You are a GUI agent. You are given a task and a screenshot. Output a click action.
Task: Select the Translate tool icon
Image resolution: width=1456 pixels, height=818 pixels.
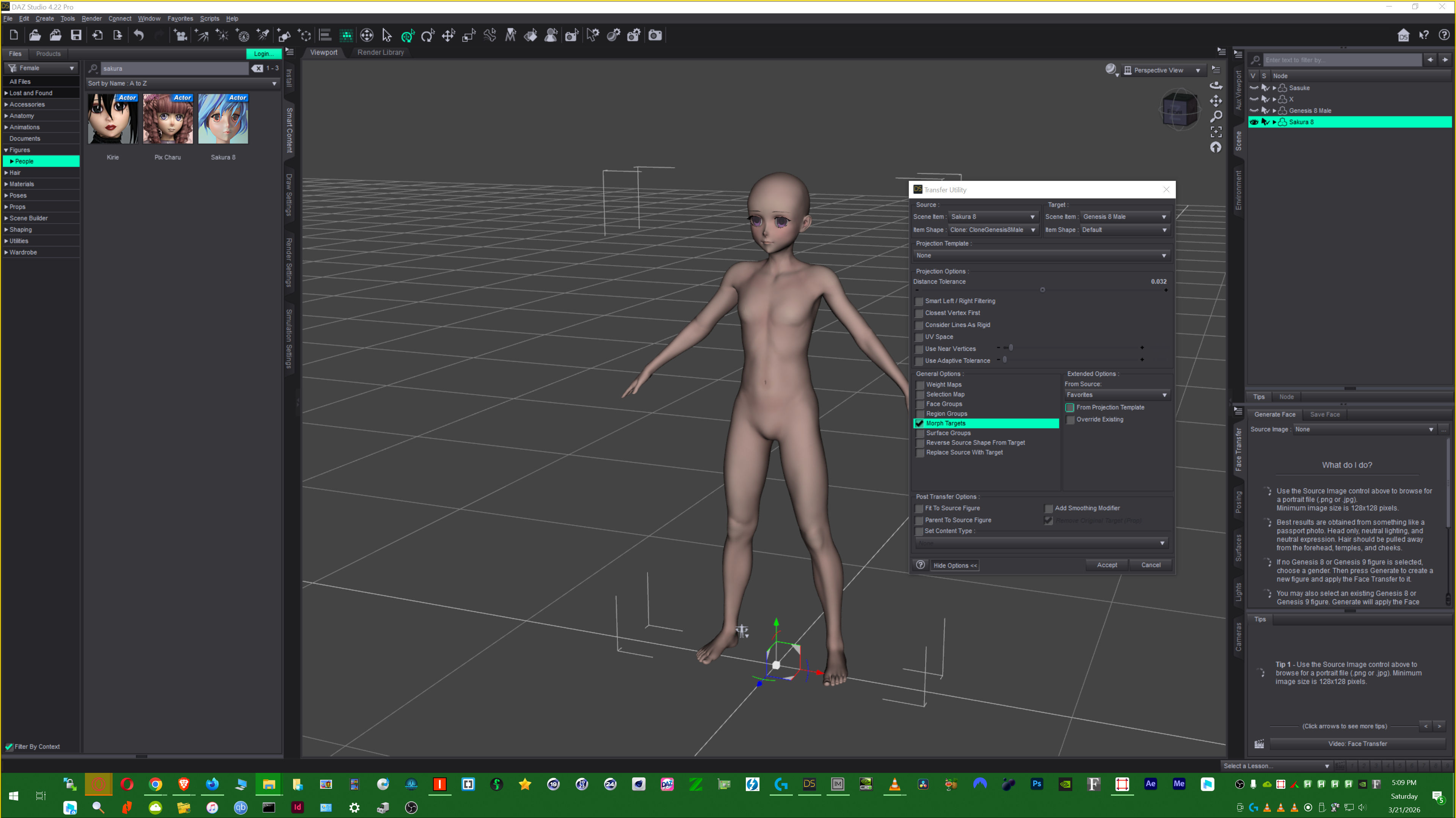(x=448, y=36)
